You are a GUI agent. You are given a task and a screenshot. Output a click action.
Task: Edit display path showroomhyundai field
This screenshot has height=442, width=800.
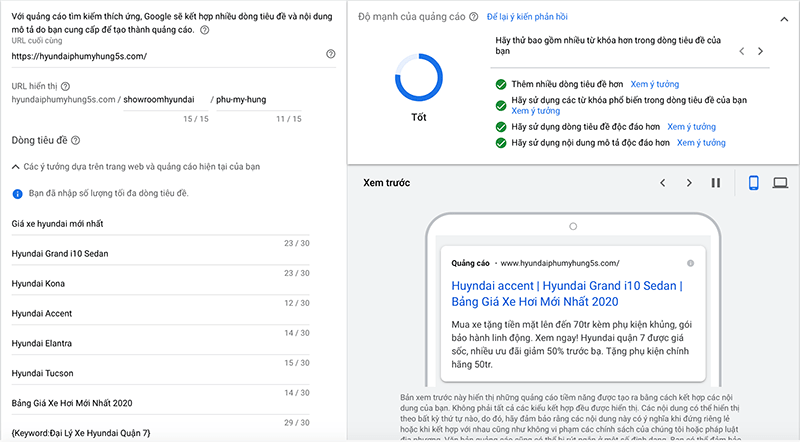[x=166, y=100]
